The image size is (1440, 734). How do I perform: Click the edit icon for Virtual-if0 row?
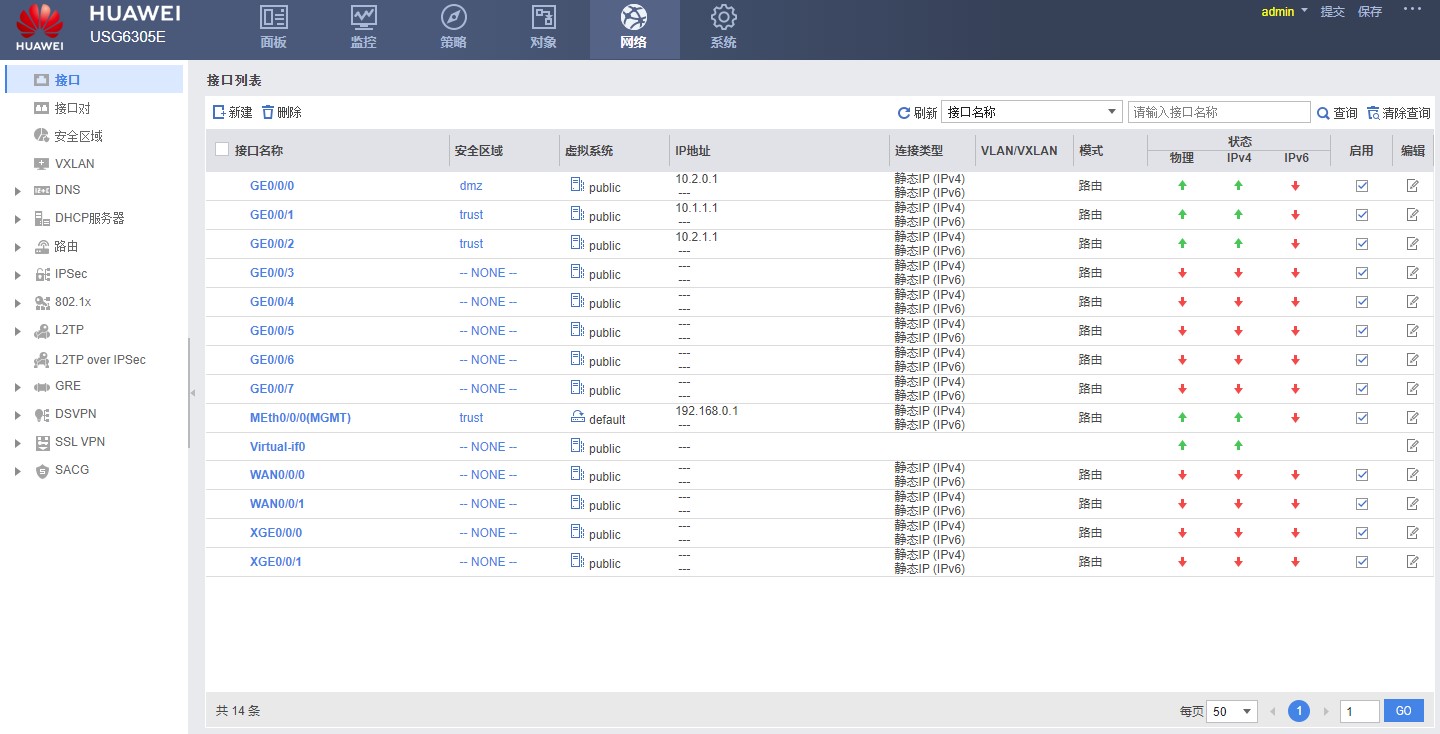pos(1412,446)
